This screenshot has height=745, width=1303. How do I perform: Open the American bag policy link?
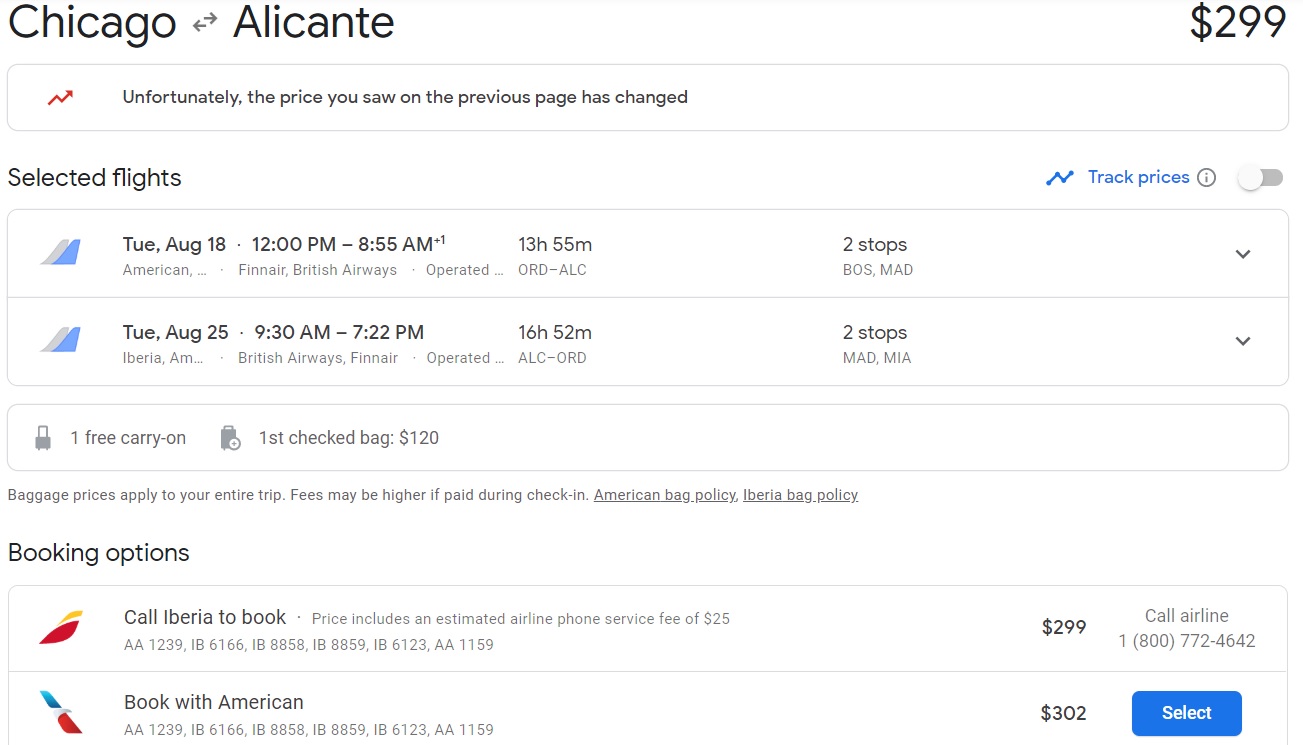(664, 495)
